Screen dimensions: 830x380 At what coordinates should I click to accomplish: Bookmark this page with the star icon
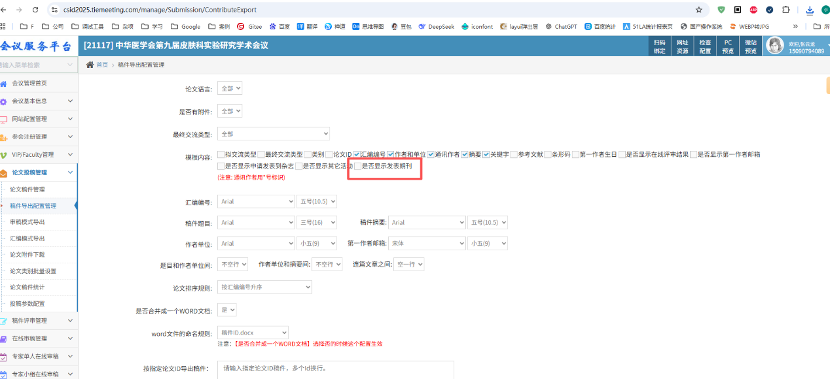coord(699,10)
